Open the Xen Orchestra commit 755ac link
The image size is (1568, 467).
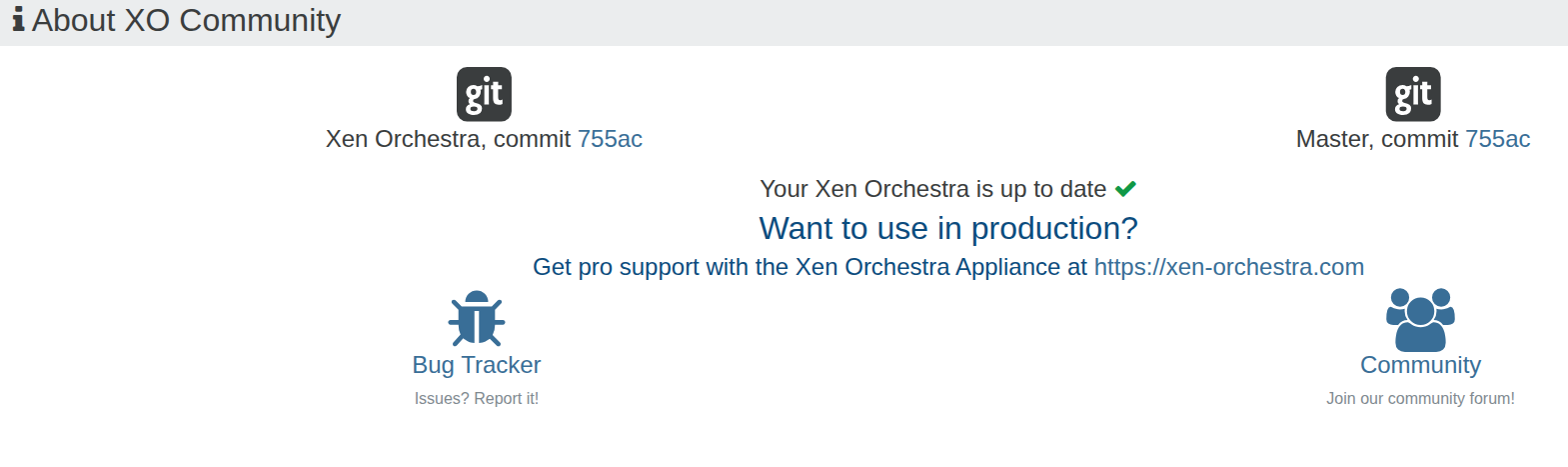tap(610, 139)
